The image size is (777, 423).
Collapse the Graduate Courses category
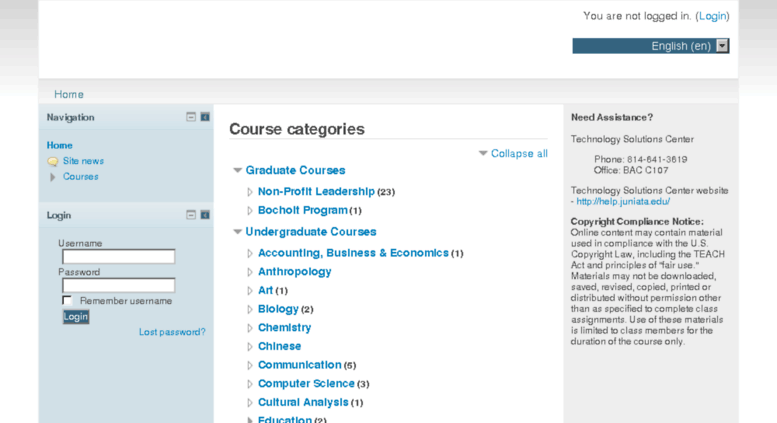pyautogui.click(x=237, y=170)
